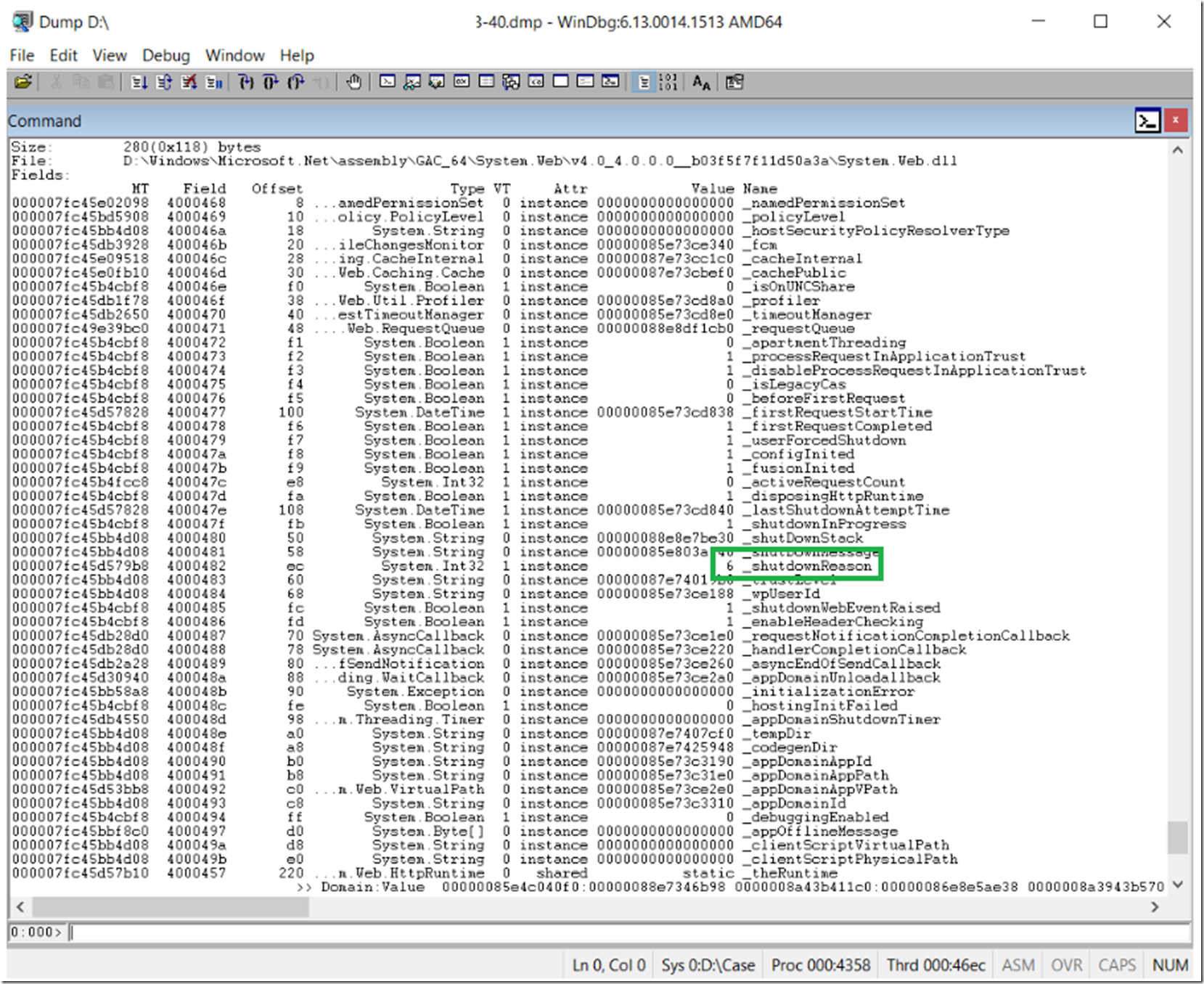Click the '_shutdownReason' field name
Viewport: 1204px width, 984px height.
[x=807, y=566]
